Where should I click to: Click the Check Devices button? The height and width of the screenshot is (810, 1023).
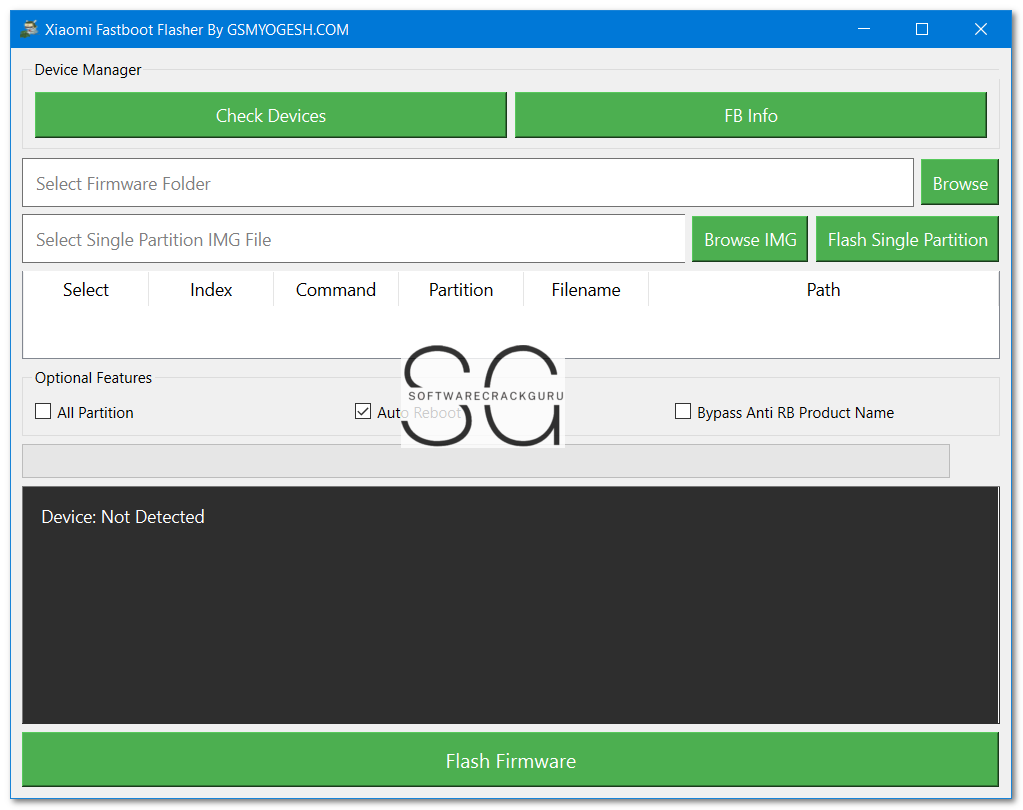tap(271, 115)
